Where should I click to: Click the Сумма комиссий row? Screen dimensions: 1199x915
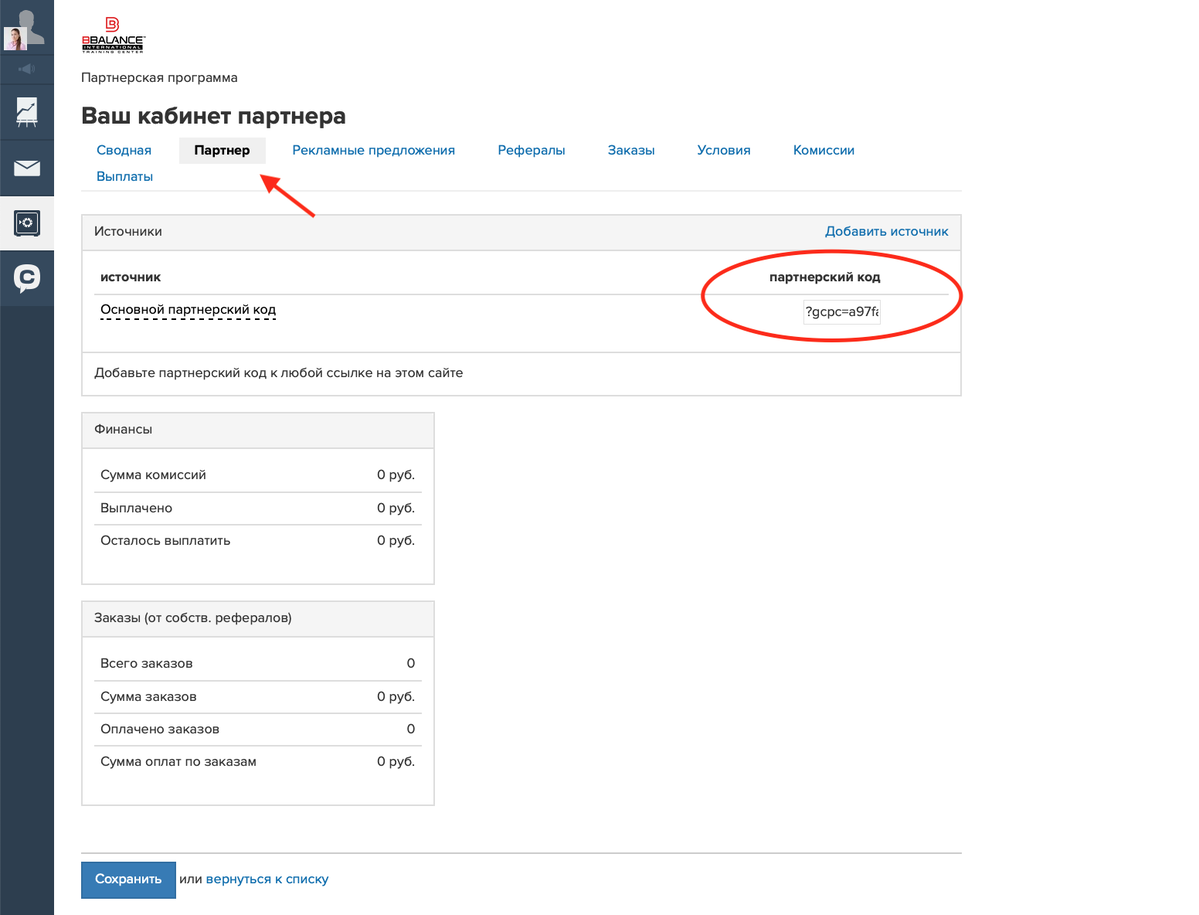258,475
